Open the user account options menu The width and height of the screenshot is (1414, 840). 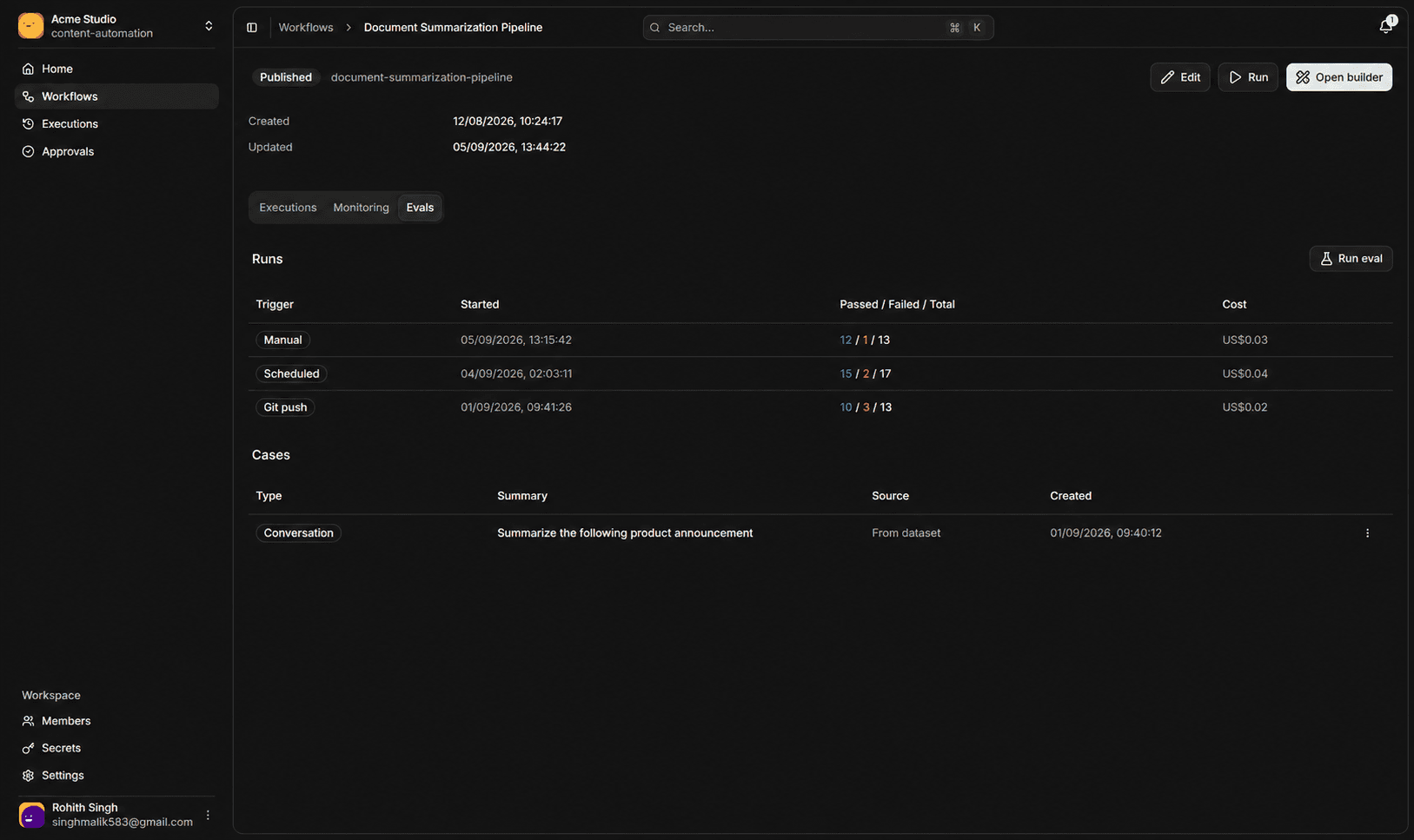(x=208, y=815)
